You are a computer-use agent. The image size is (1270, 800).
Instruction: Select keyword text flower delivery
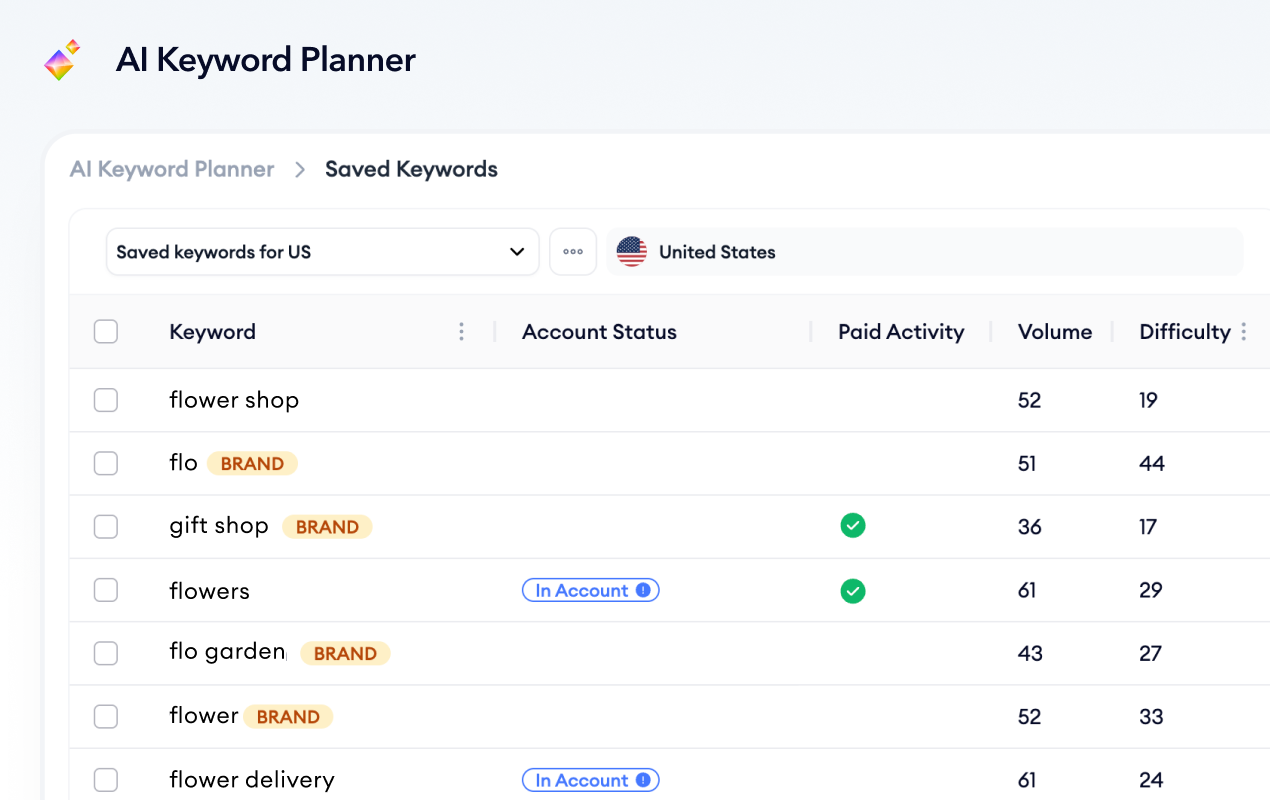click(252, 780)
